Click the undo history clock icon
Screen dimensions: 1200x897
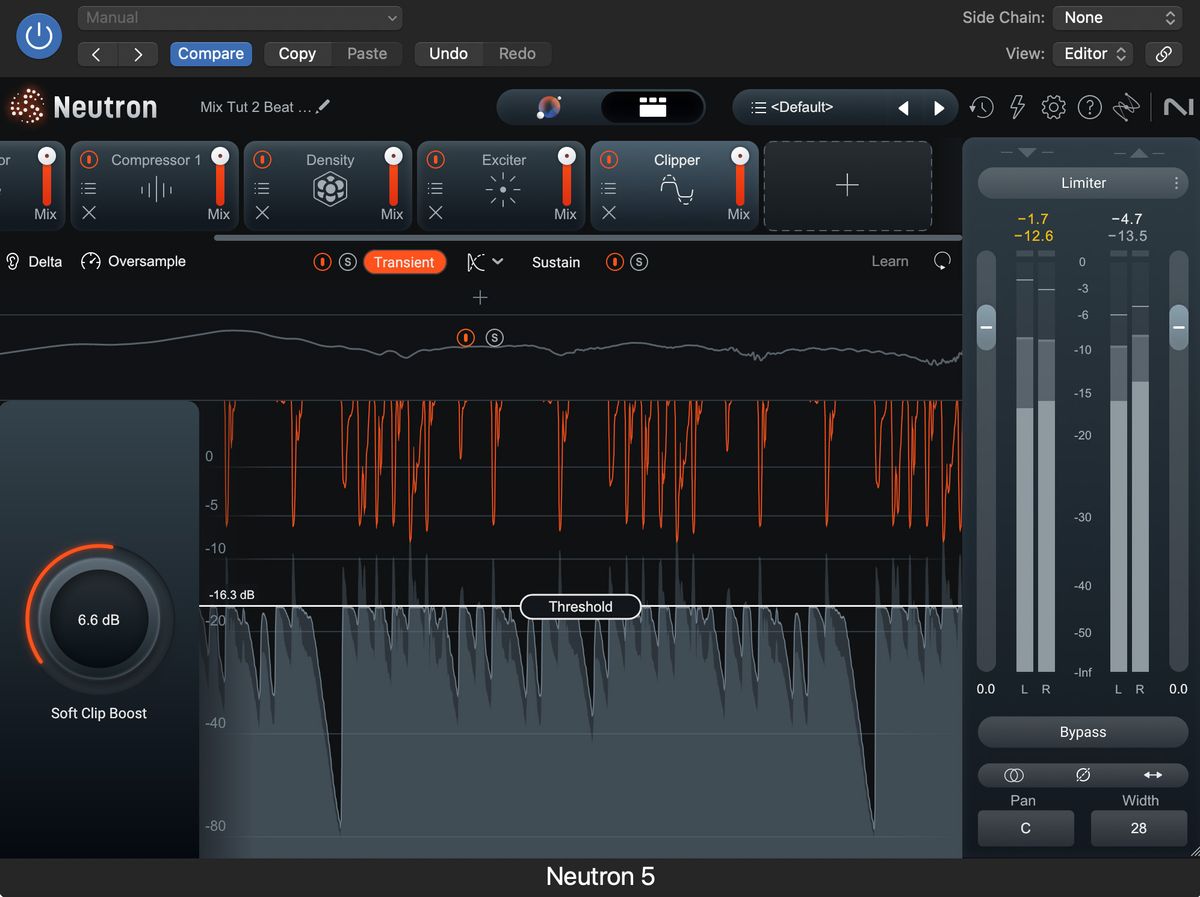click(x=981, y=107)
